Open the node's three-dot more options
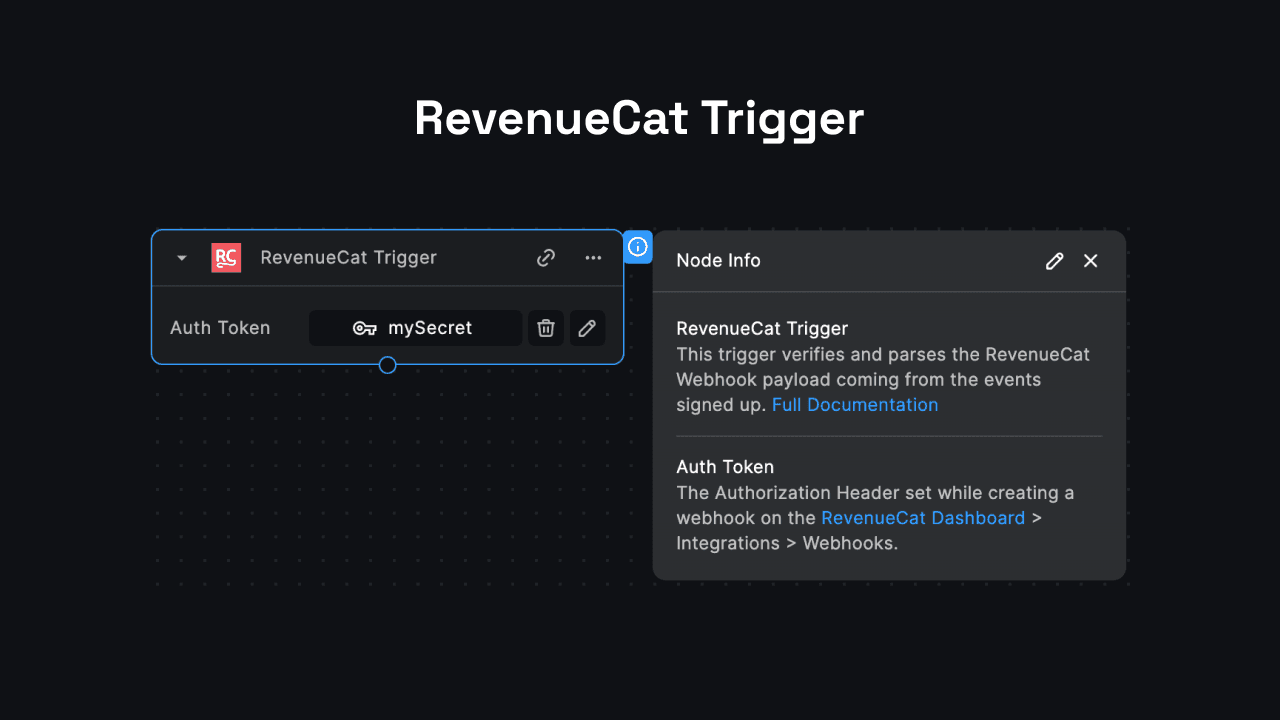The image size is (1280, 720). [593, 258]
